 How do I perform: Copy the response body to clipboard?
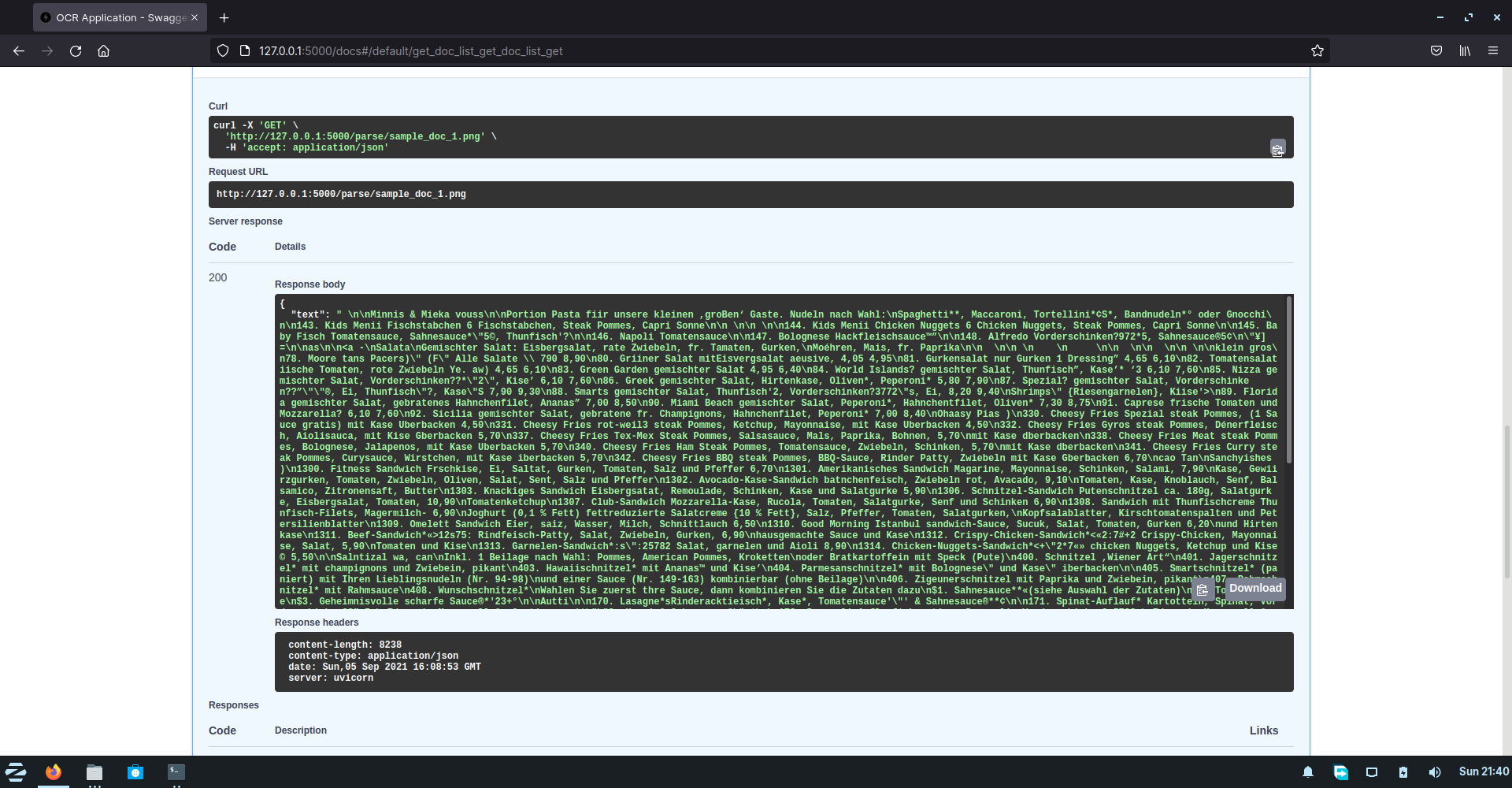(x=1202, y=589)
